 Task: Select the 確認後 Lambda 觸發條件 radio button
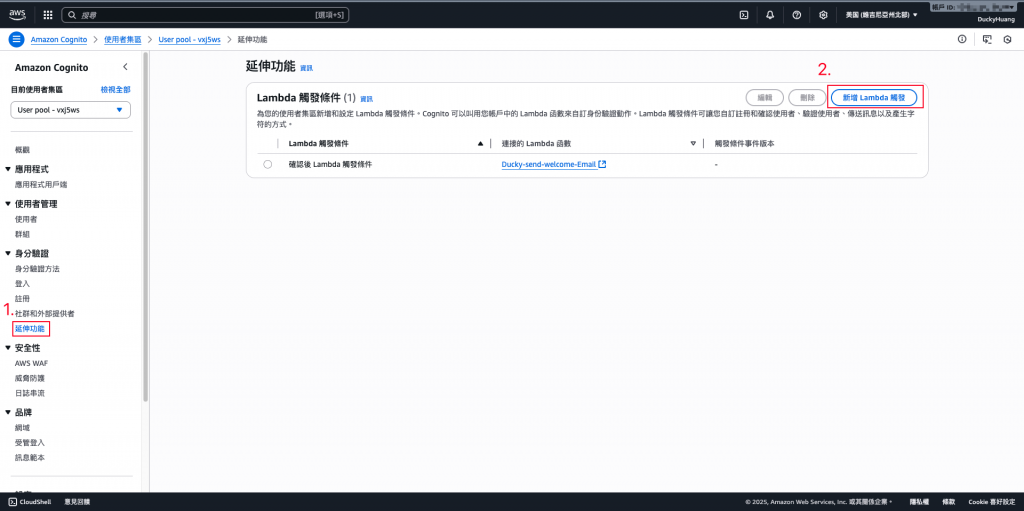267,165
